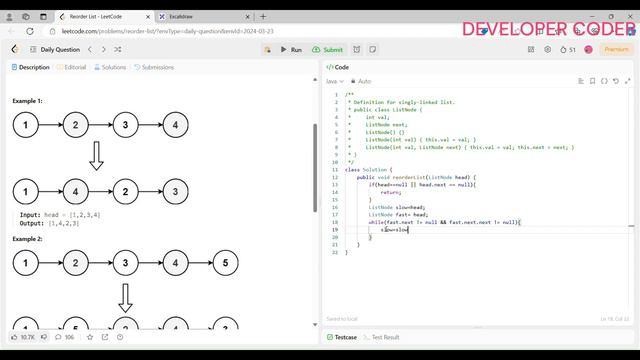Go to previous question arrow
Viewport: 640px width, 360px height.
pyautogui.click(x=90, y=49)
